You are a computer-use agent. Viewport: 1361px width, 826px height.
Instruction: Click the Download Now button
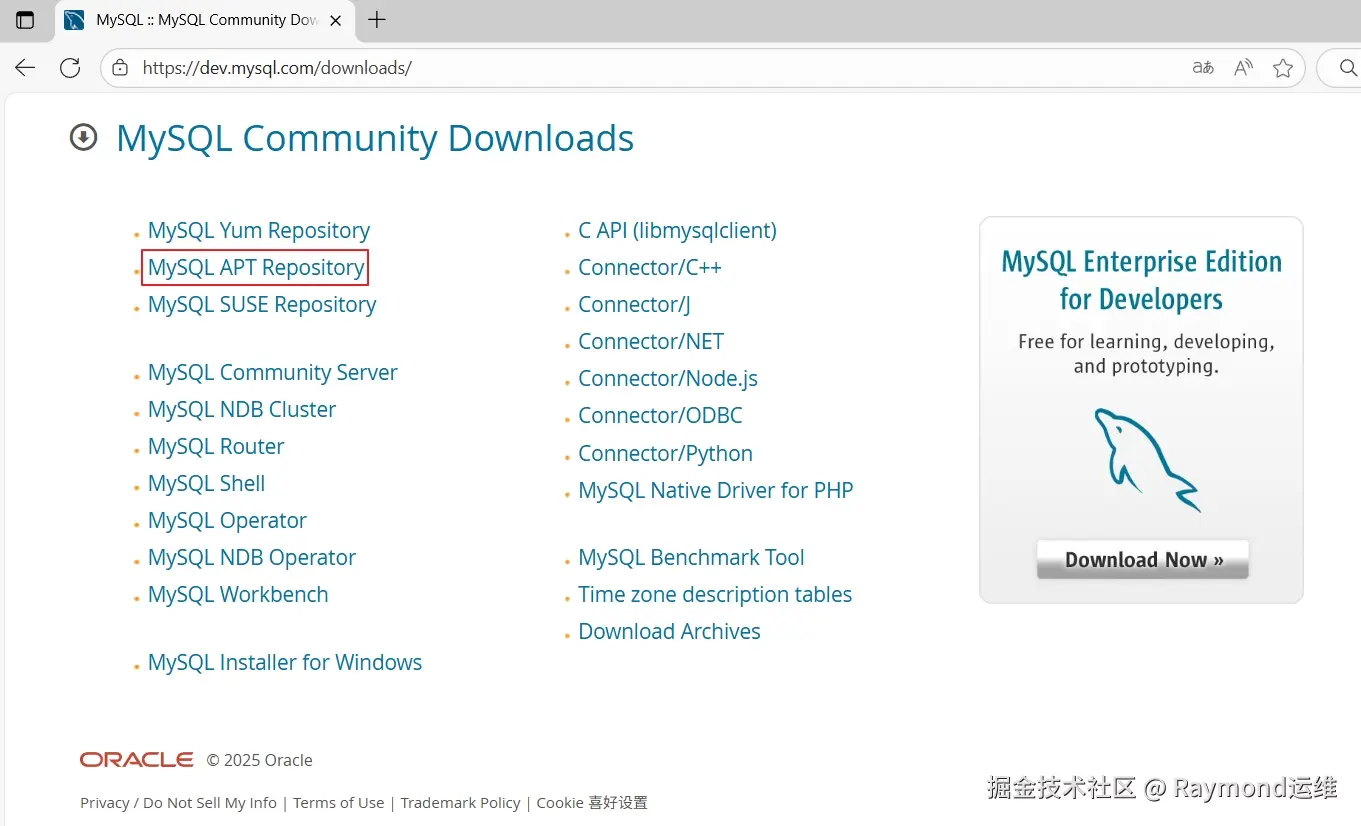click(x=1143, y=559)
